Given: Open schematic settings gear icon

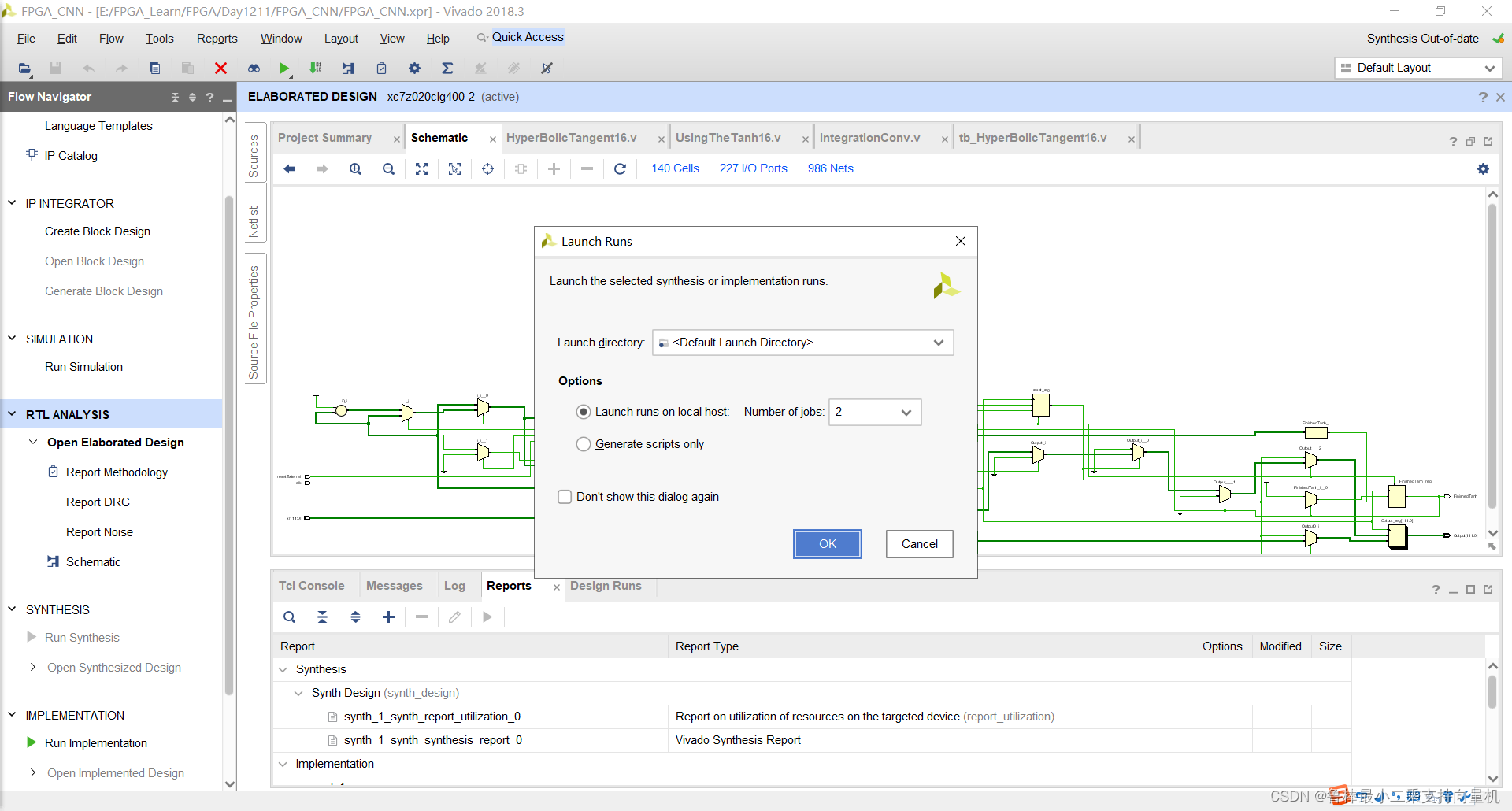Looking at the screenshot, I should click(1483, 168).
